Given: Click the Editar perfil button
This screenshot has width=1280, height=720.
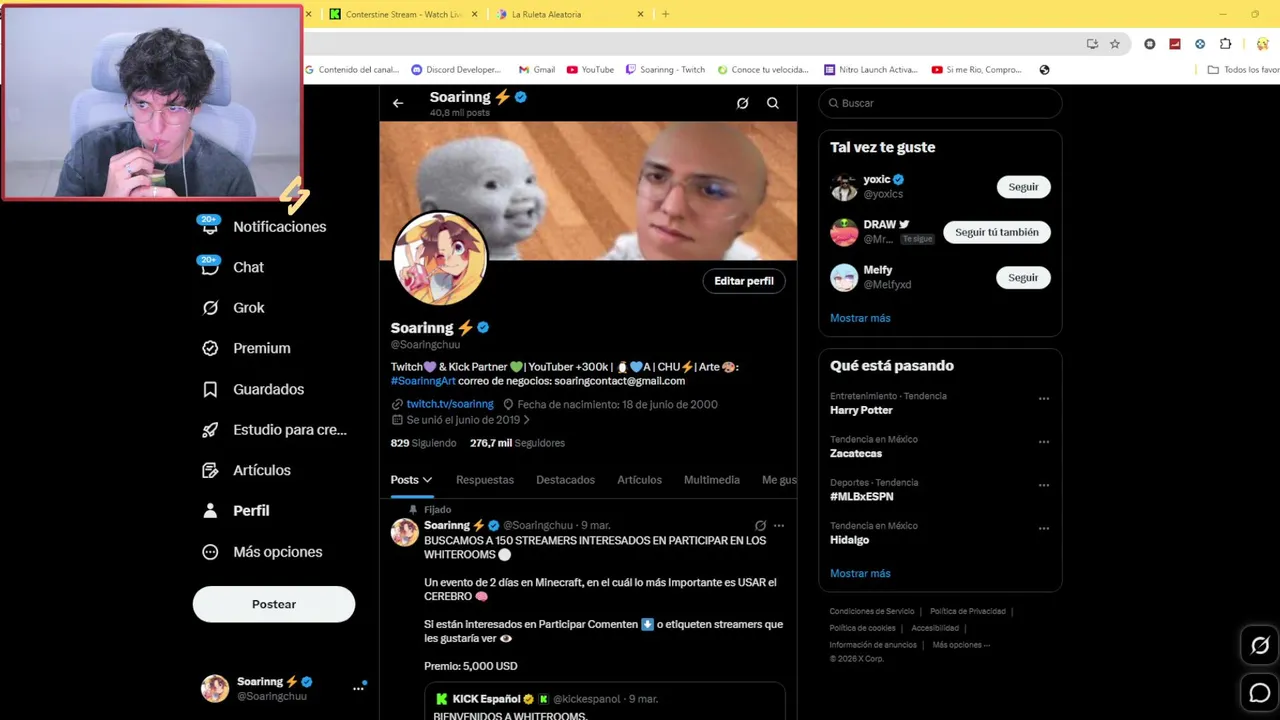Looking at the screenshot, I should pos(744,281).
